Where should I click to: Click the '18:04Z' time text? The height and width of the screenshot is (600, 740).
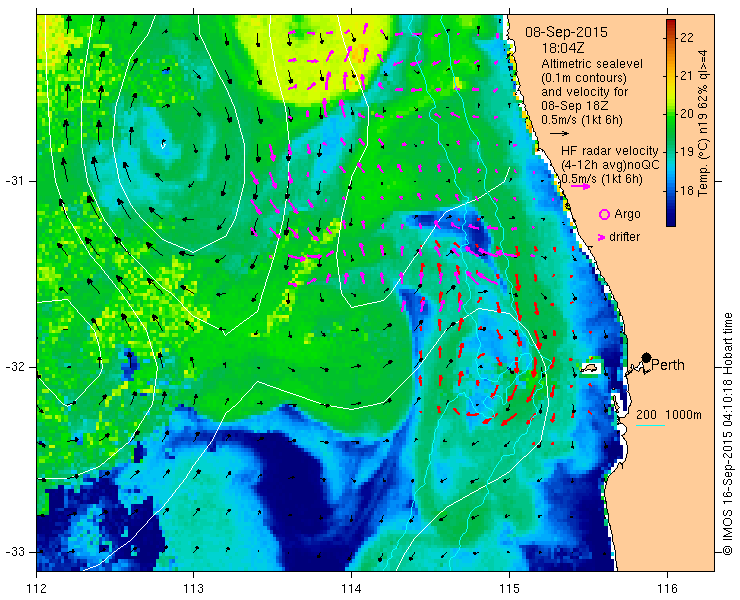click(x=565, y=48)
